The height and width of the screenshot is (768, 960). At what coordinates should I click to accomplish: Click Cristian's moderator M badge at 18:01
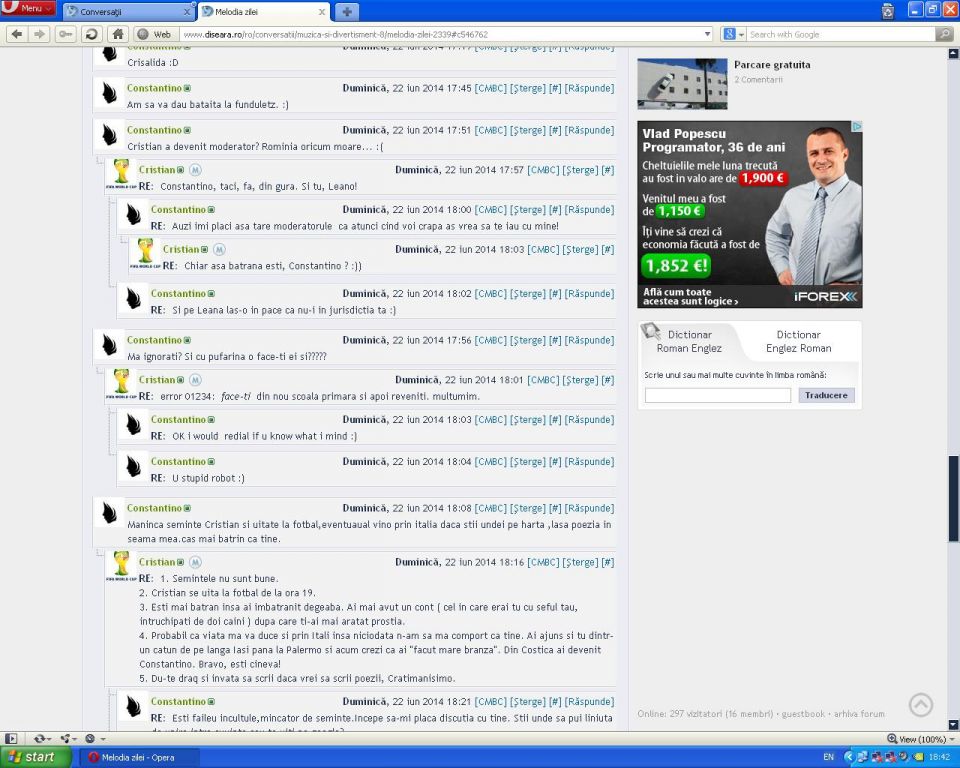click(x=195, y=380)
